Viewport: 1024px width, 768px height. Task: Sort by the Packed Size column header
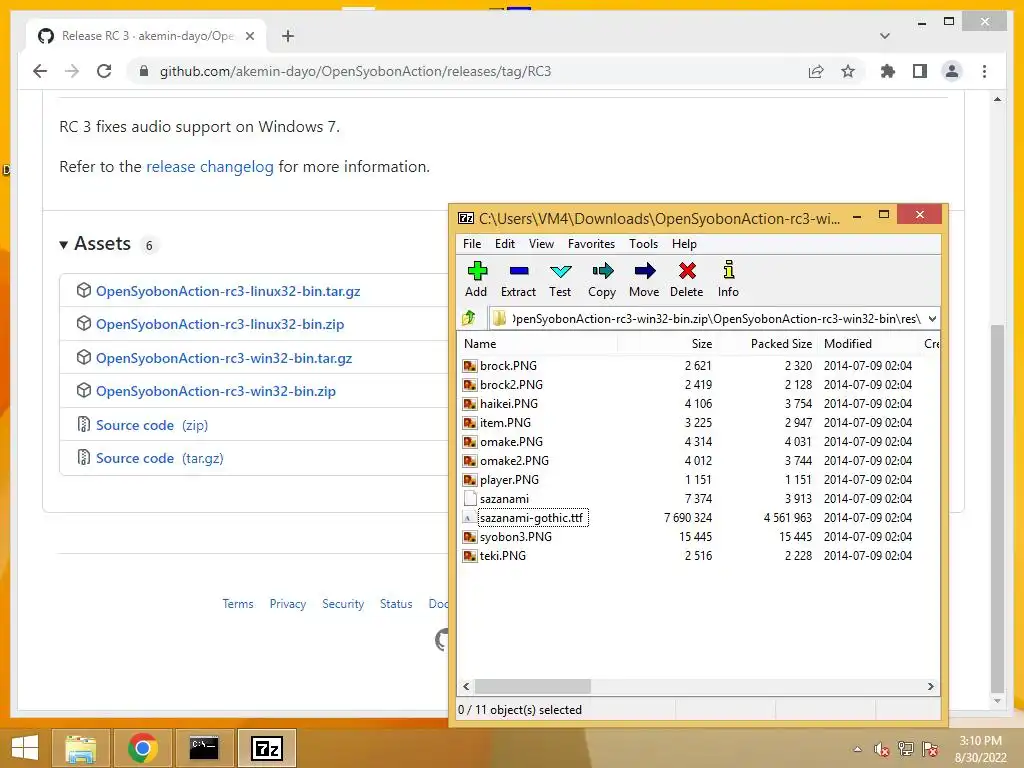(767, 344)
